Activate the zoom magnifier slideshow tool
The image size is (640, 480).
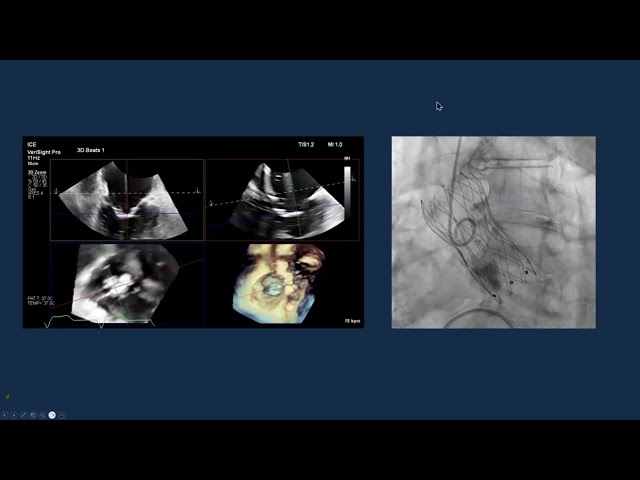(x=42, y=415)
